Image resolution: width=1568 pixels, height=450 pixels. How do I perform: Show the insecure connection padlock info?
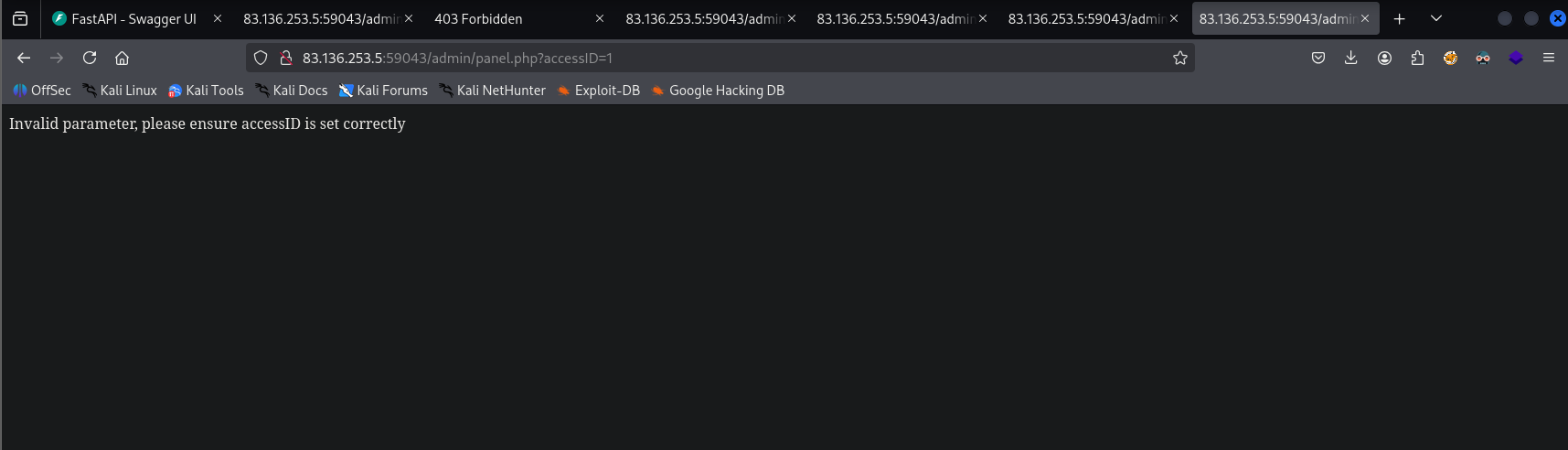click(x=285, y=58)
